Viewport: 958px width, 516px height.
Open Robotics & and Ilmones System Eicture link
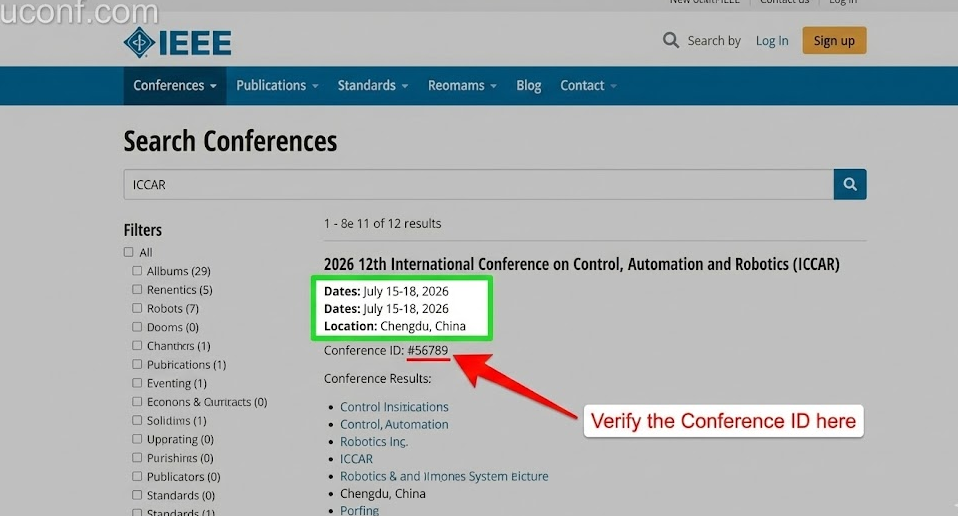444,476
